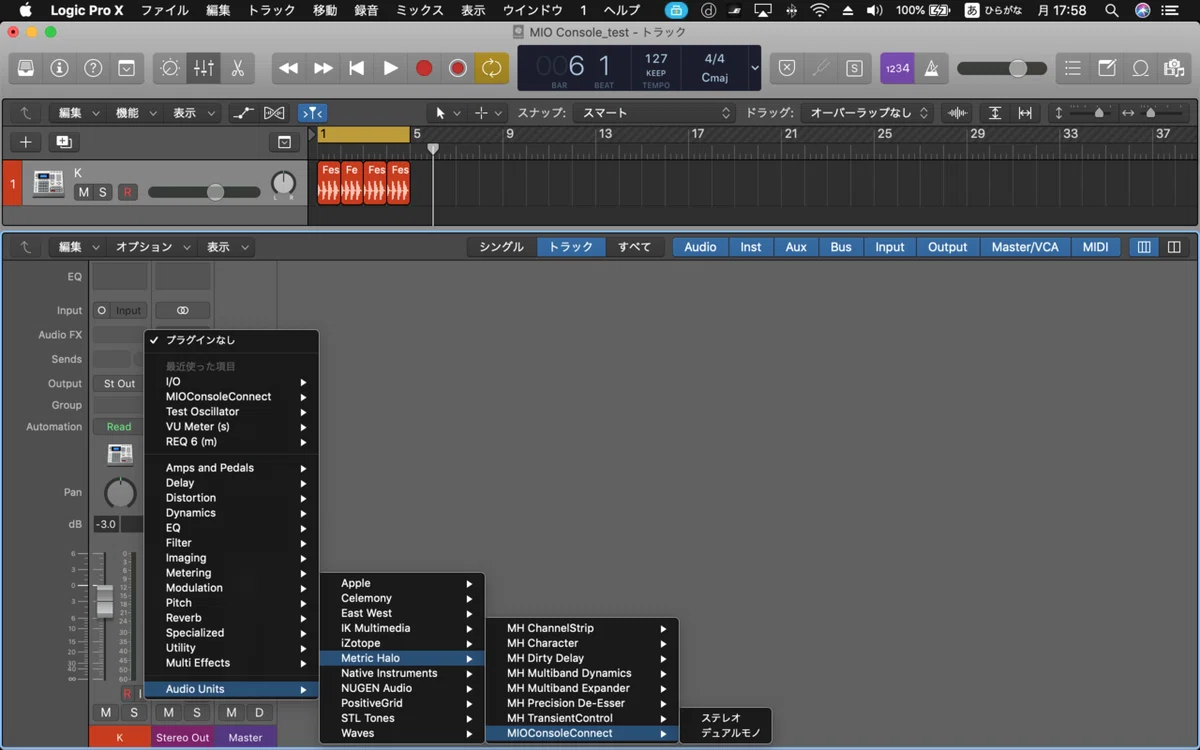Screen dimensions: 1200x750
Task: Open the pointer tool dropdown
Action: pyautogui.click(x=449, y=113)
